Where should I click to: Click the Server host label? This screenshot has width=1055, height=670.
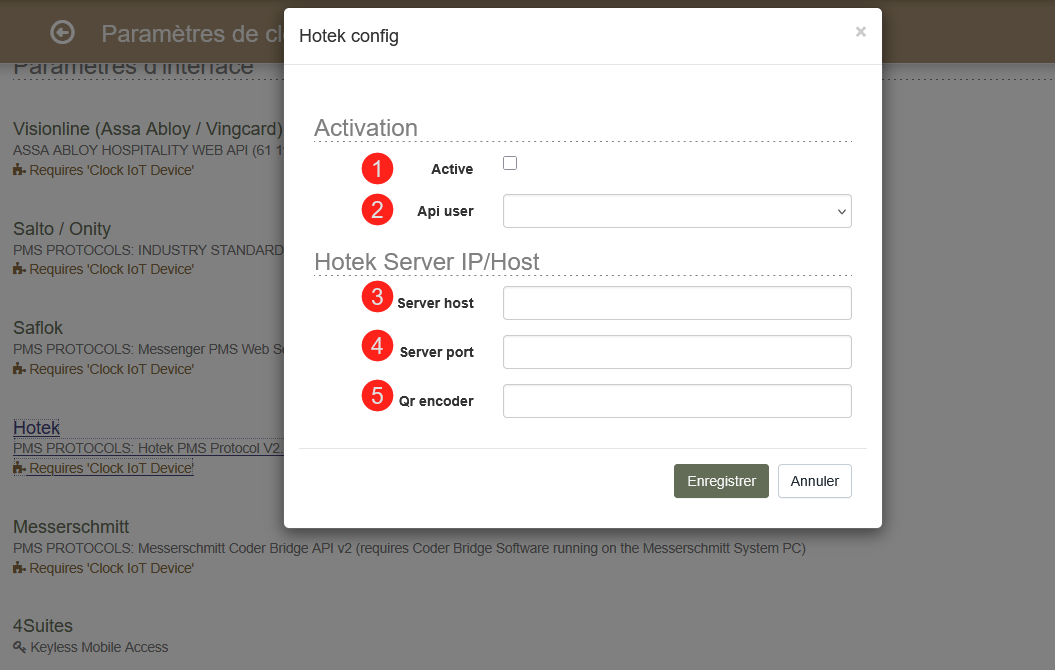[435, 303]
